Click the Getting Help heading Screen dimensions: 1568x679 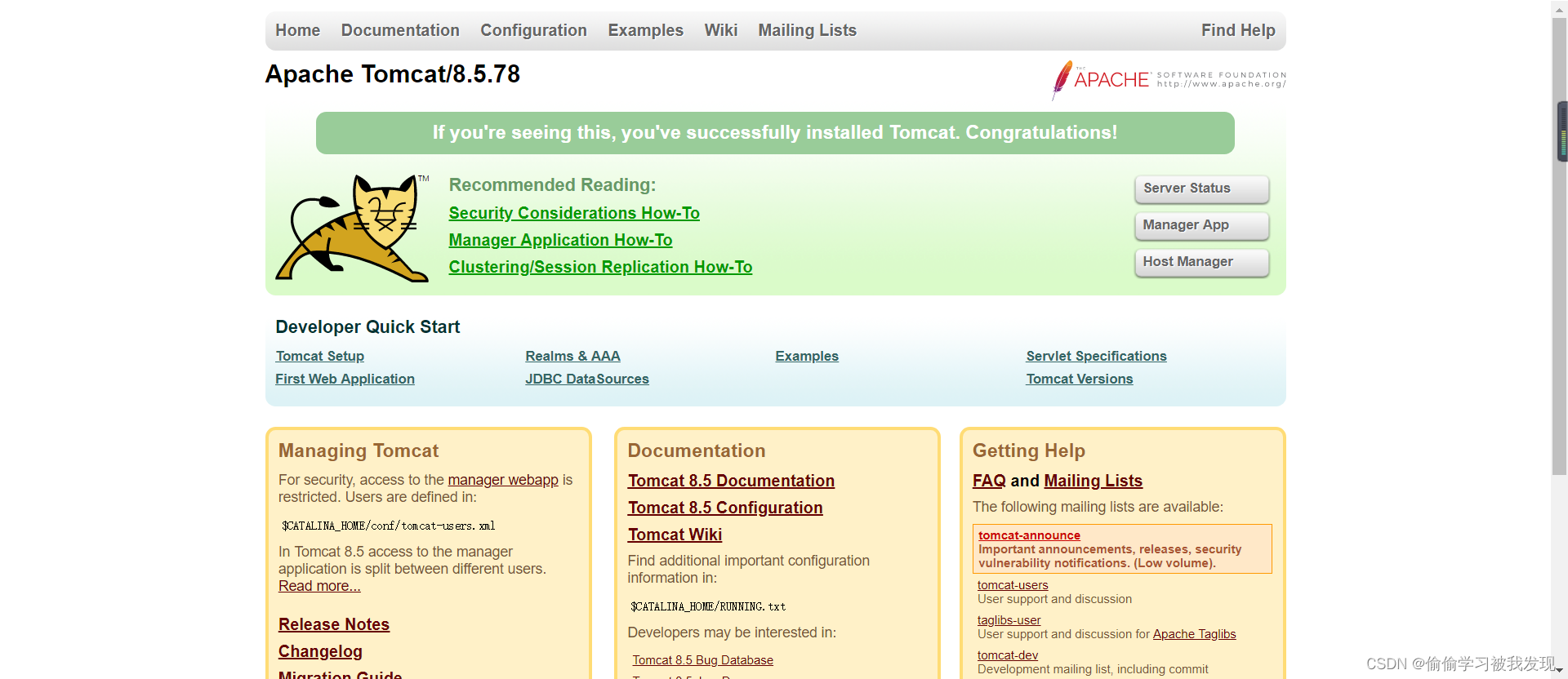click(x=1029, y=450)
